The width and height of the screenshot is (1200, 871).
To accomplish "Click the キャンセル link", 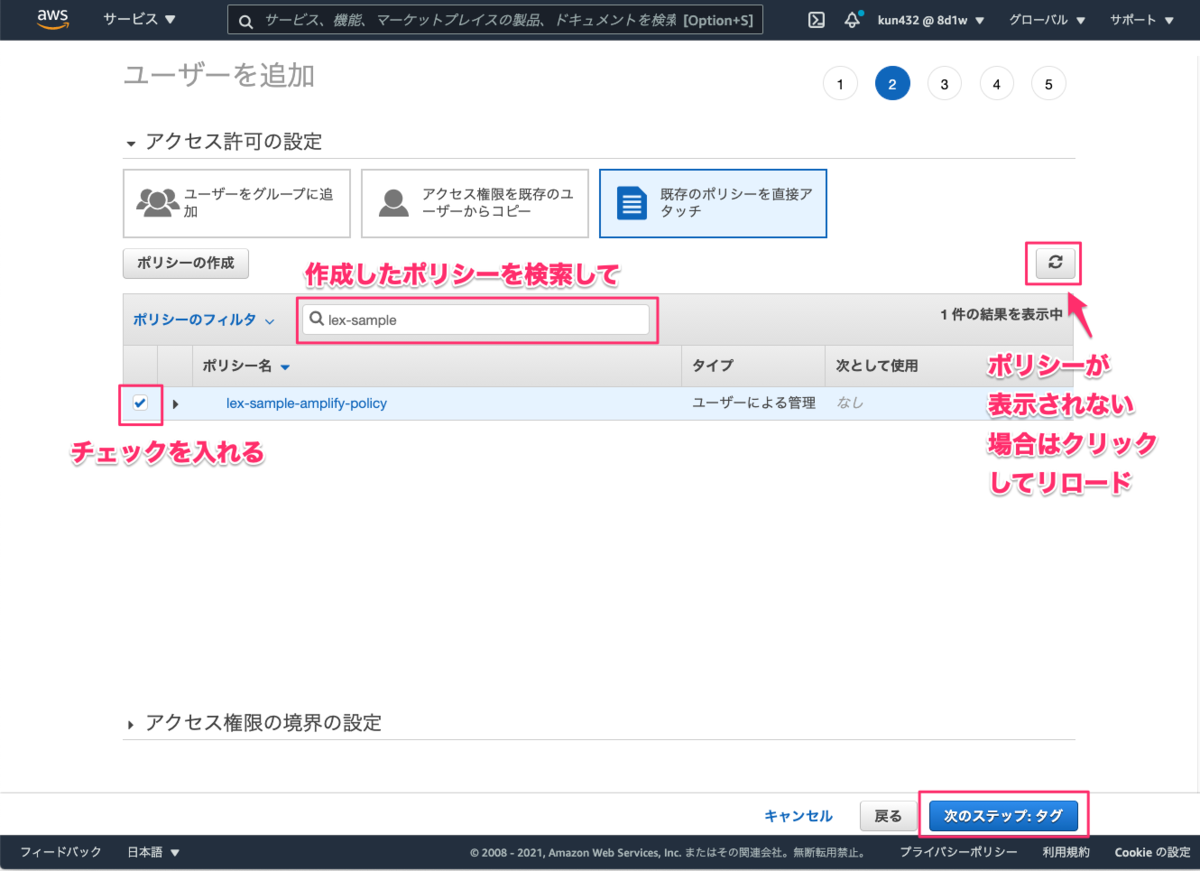I will pos(798,815).
